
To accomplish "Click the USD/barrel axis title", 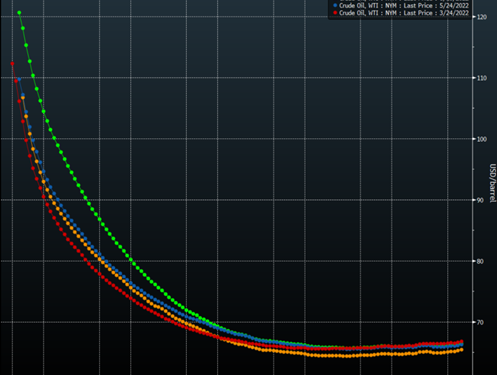I will tap(492, 183).
